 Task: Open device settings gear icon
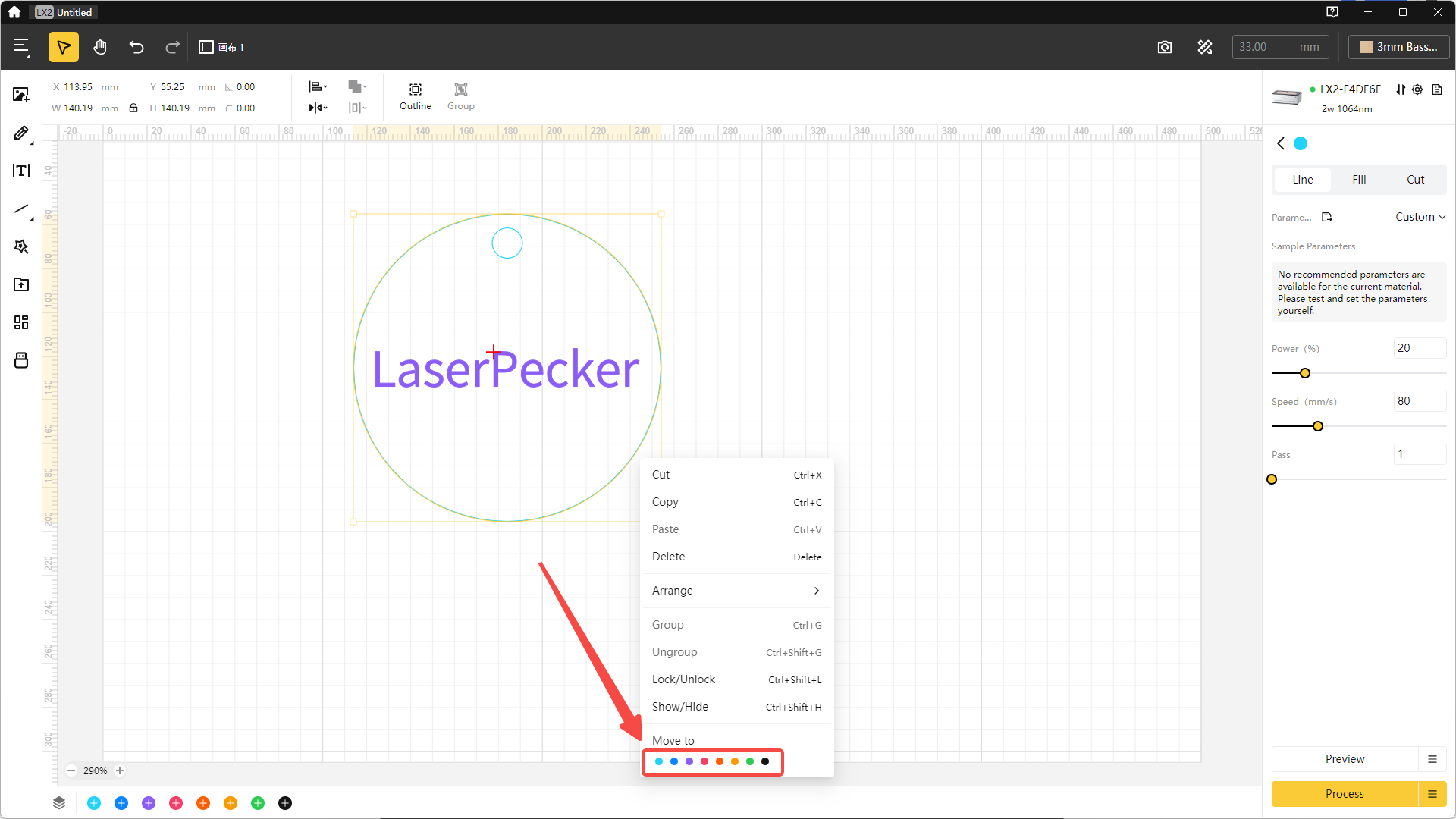pos(1417,89)
